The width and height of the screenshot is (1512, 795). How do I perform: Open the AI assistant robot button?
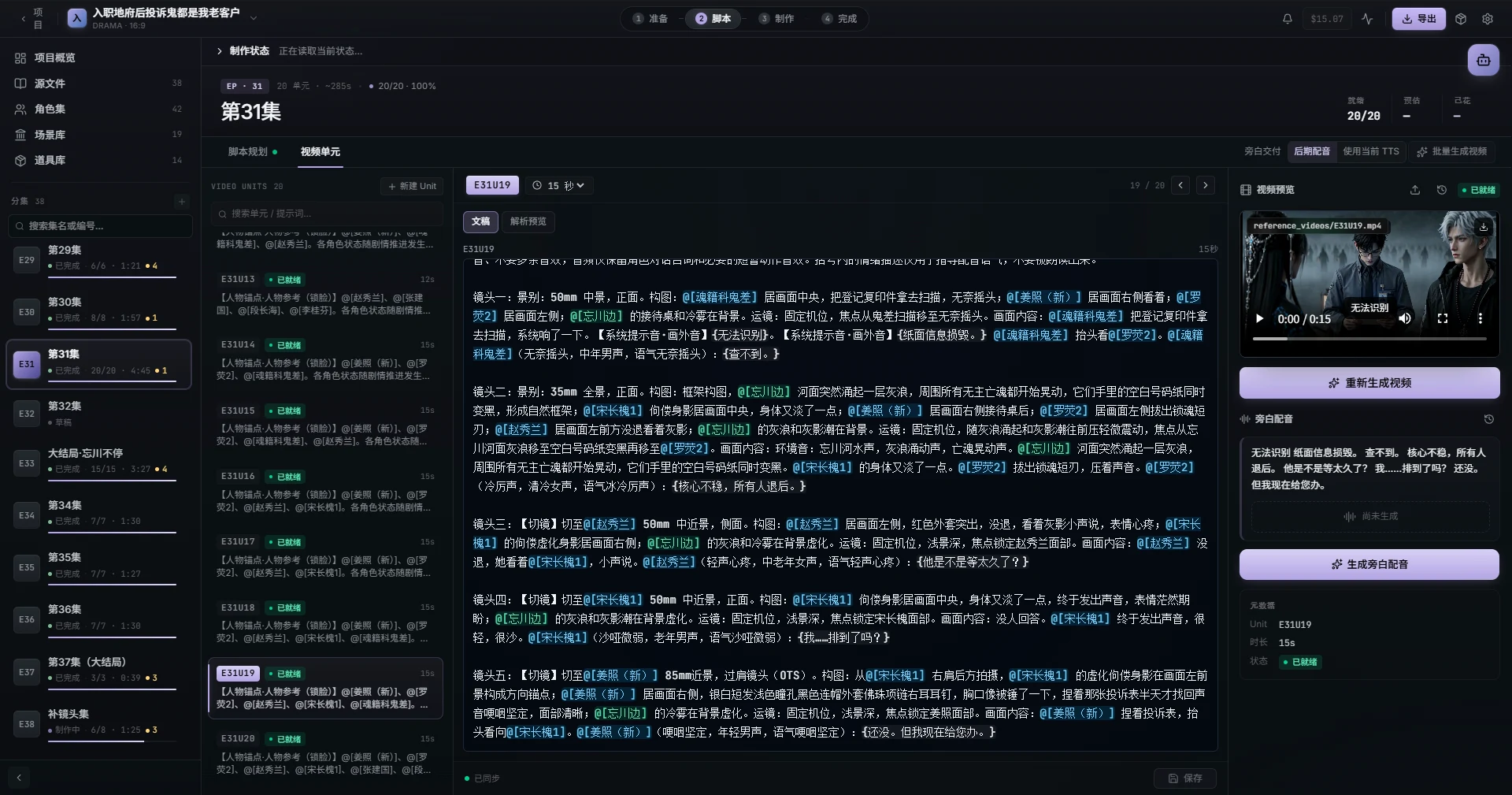[1484, 60]
